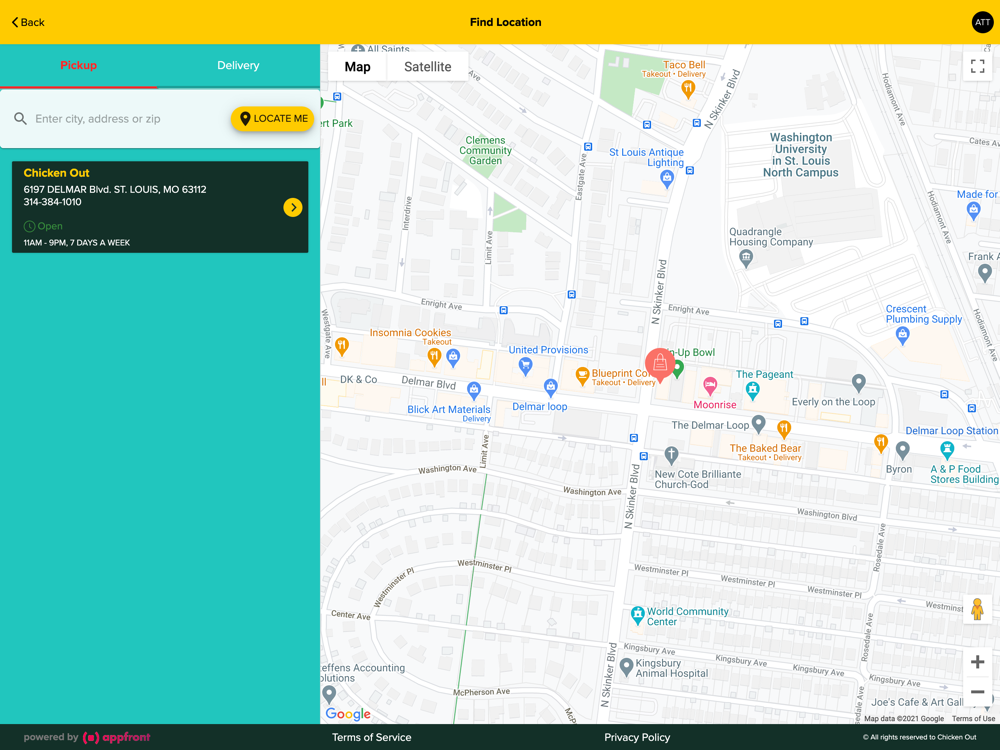Select the Chicken Out location title
1000x750 pixels.
(x=56, y=173)
